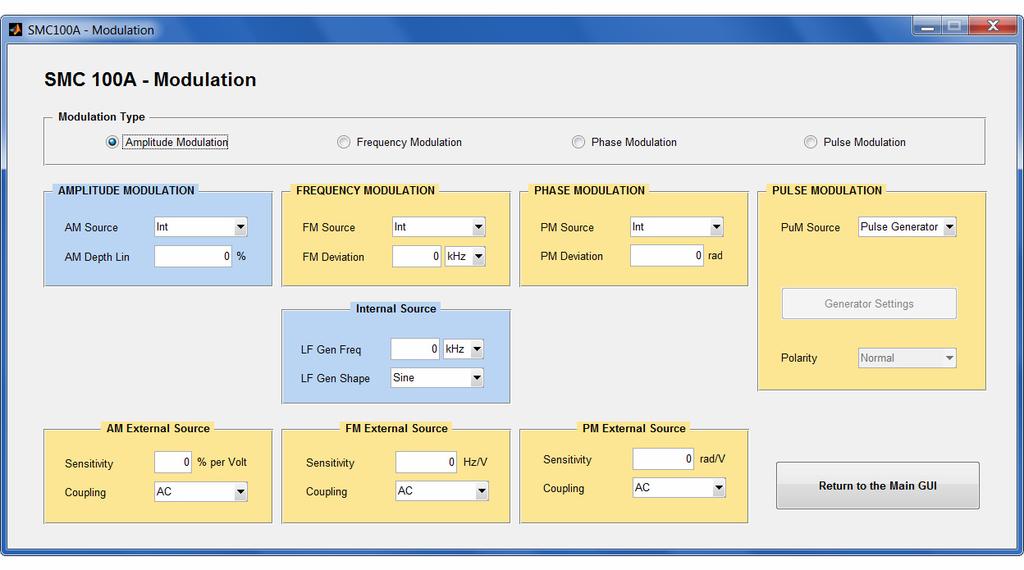
Task: Click the 'Modulation Type' group label
Action: click(101, 117)
